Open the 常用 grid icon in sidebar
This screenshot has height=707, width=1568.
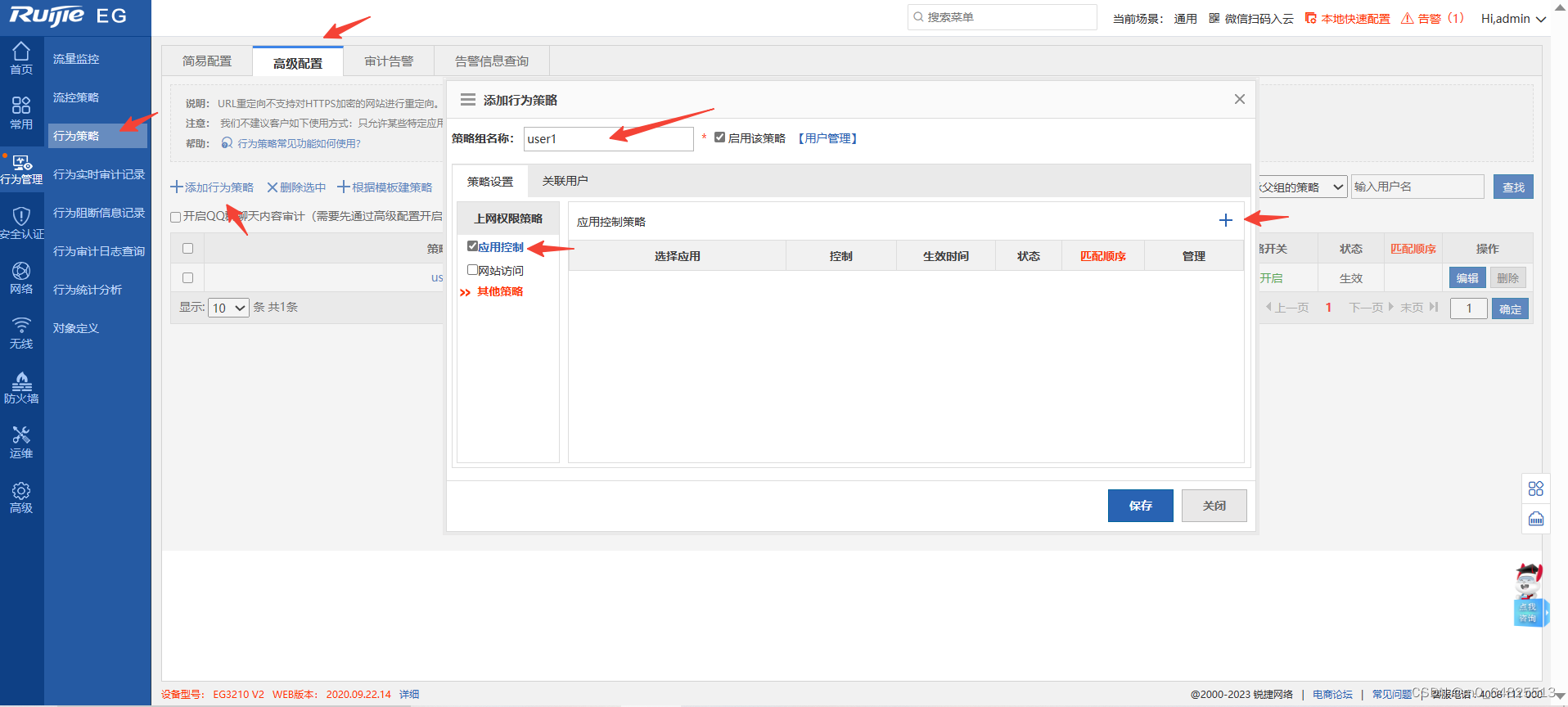(21, 113)
